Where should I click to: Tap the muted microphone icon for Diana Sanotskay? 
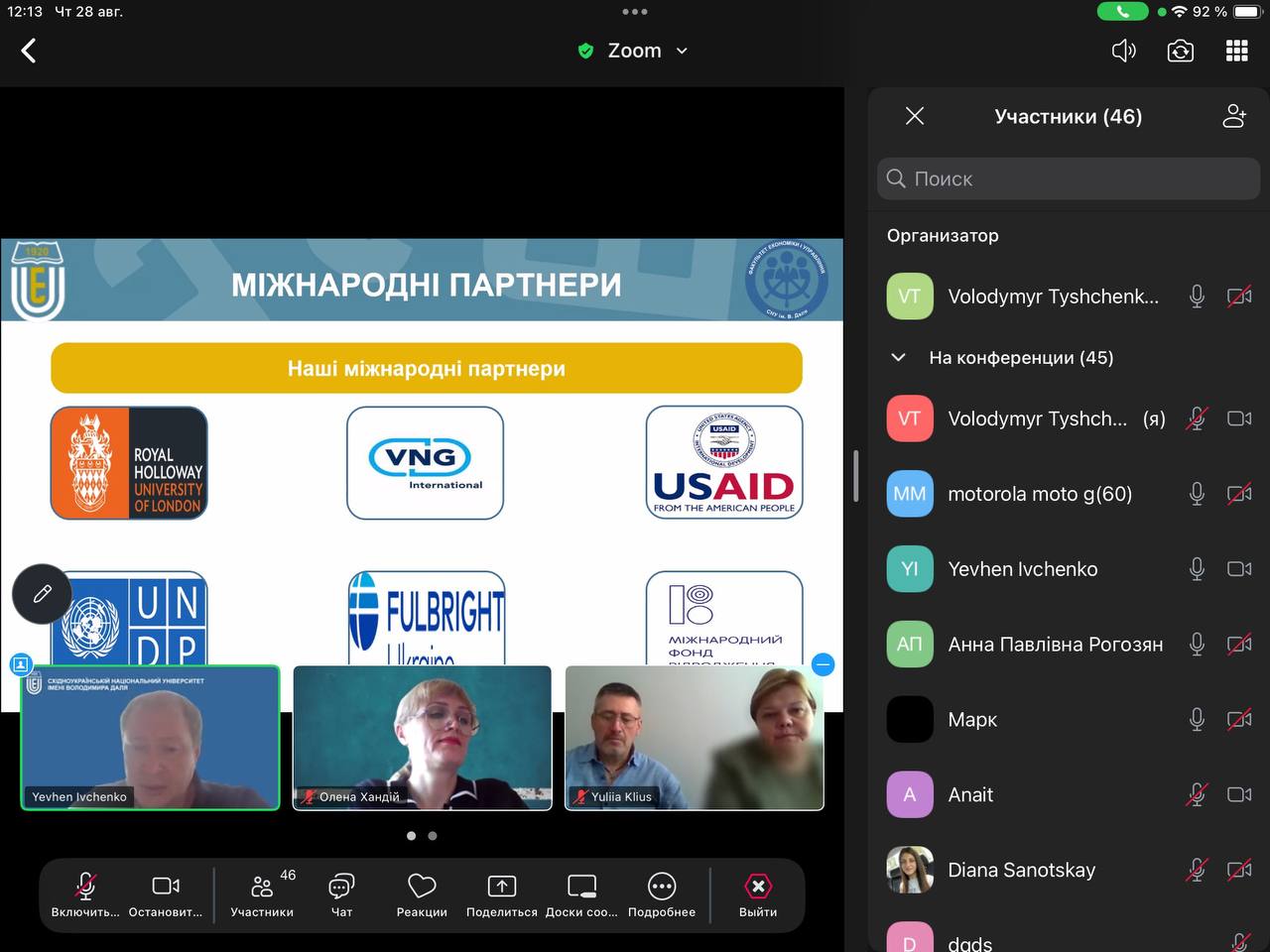[x=1197, y=870]
